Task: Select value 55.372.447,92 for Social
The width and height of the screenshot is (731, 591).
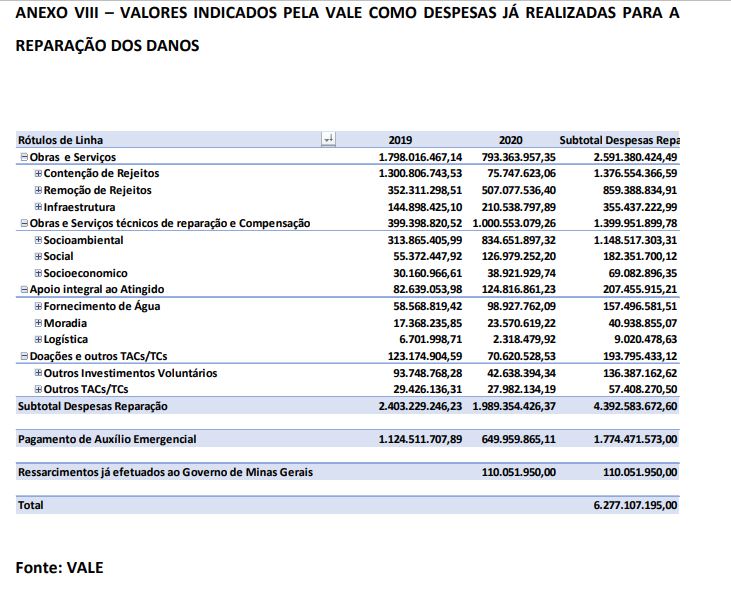Action: 428,256
